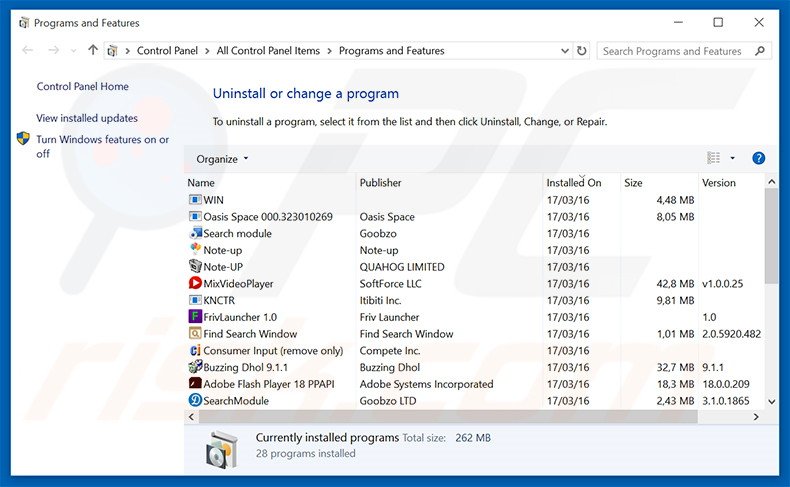Close the Programs and Features window
This screenshot has width=790, height=487.
759,22
